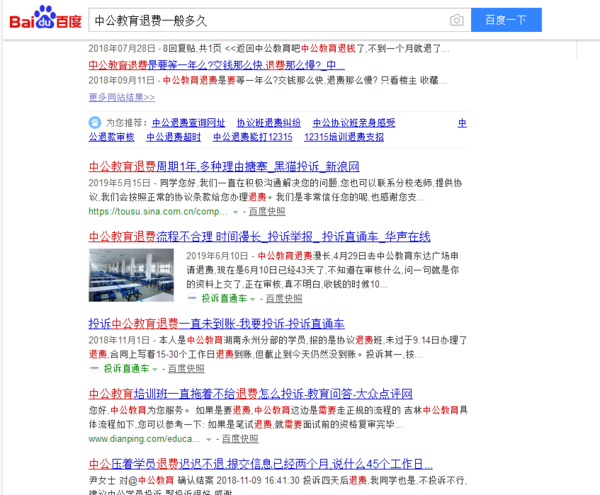Open result 中公教育培训班一直拖着不给退费 大众点评网
Viewport: 600px width, 495px height.
coord(251,394)
